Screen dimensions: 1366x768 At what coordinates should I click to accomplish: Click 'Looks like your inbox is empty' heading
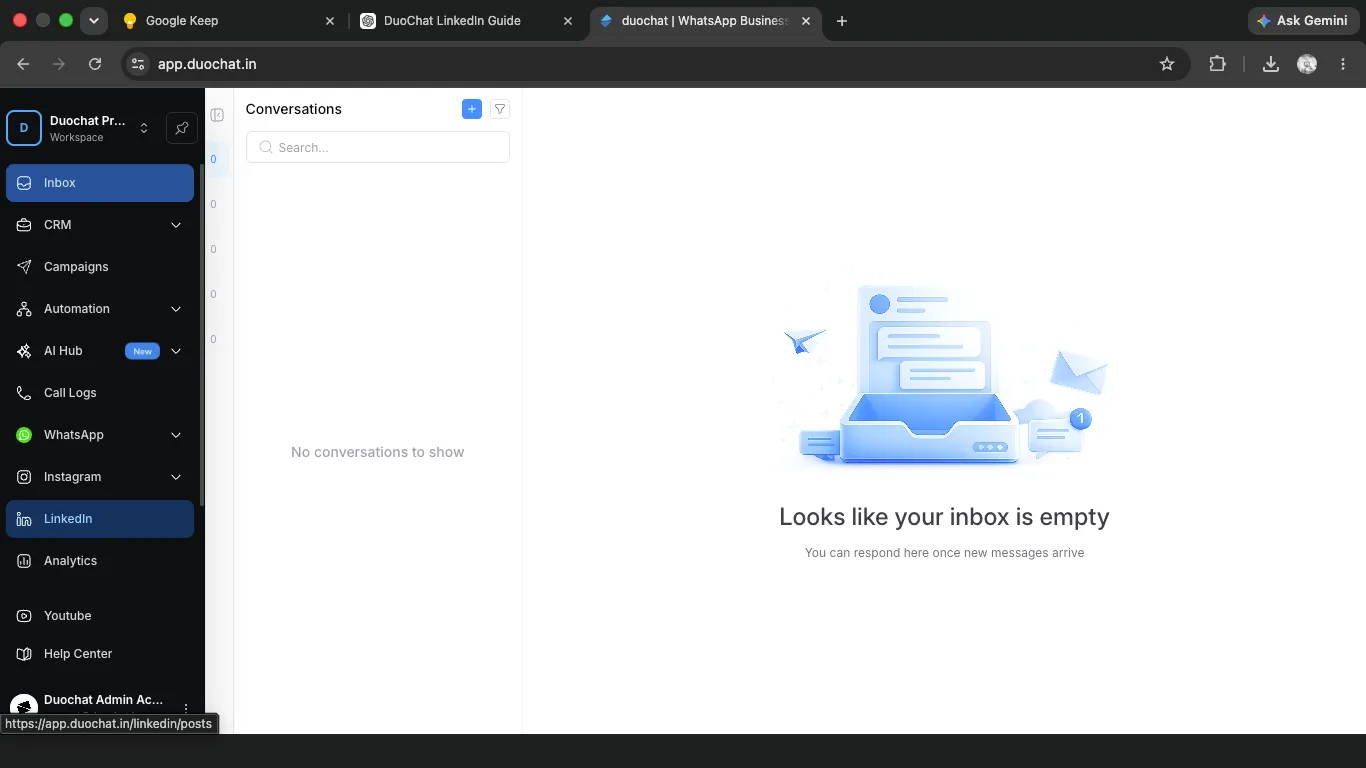point(944,517)
